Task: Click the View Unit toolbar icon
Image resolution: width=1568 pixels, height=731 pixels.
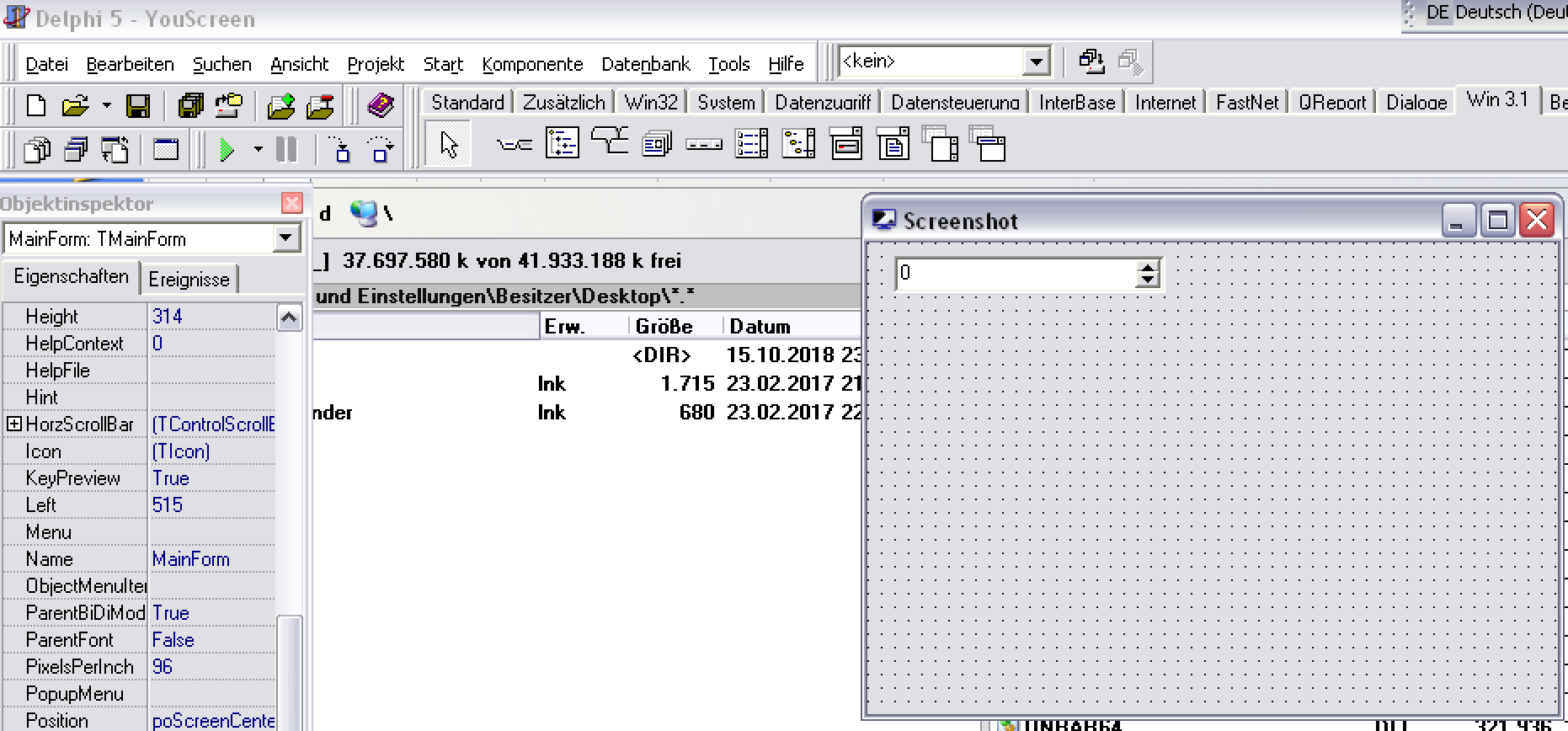Action: (37, 150)
